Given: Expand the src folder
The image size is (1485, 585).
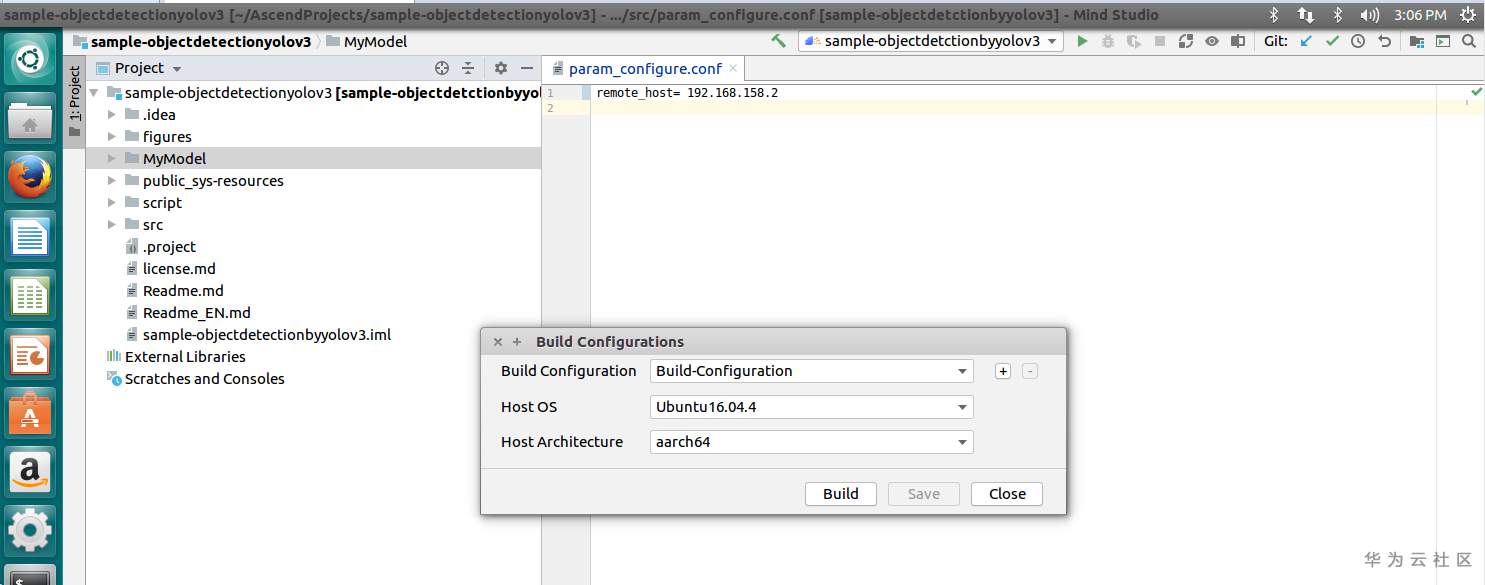Looking at the screenshot, I should pyautogui.click(x=112, y=225).
